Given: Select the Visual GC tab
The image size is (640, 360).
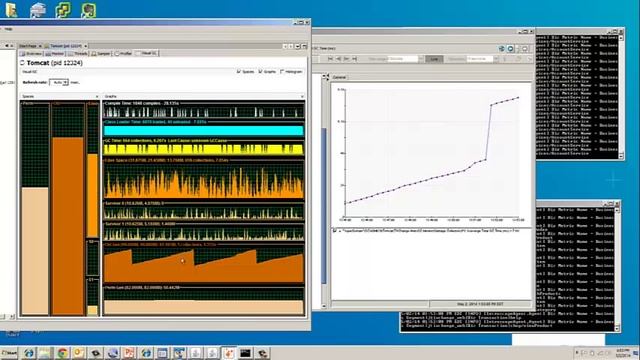Looking at the screenshot, I should (146, 53).
